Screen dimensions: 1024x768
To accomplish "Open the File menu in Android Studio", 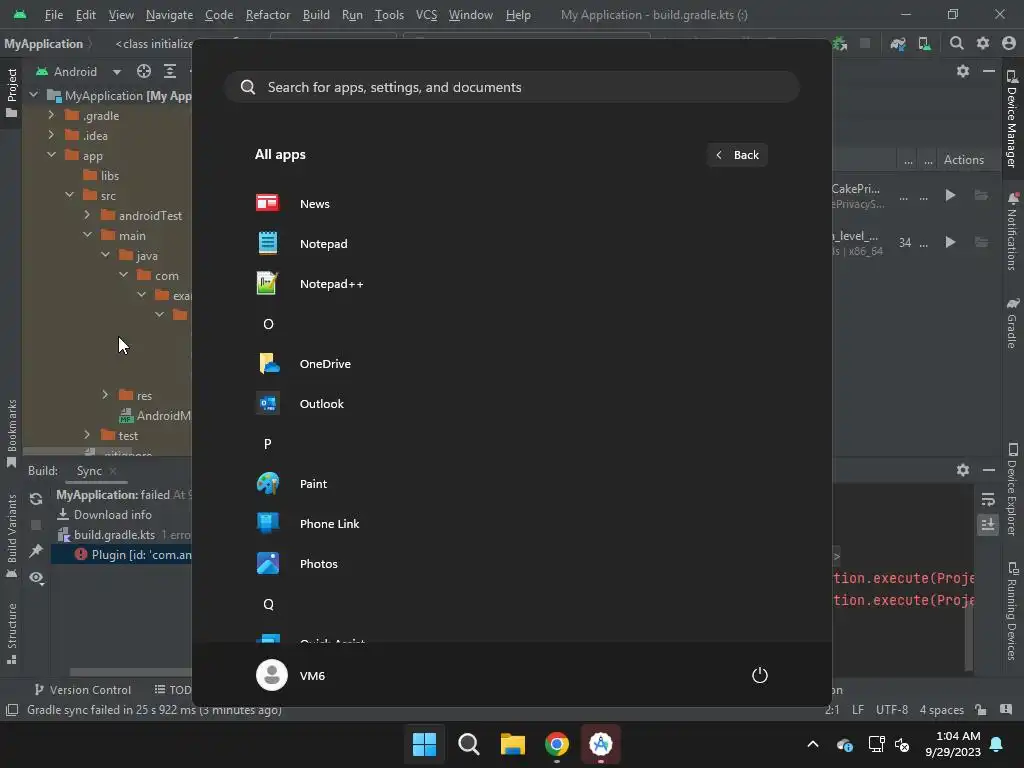I will coord(54,14).
